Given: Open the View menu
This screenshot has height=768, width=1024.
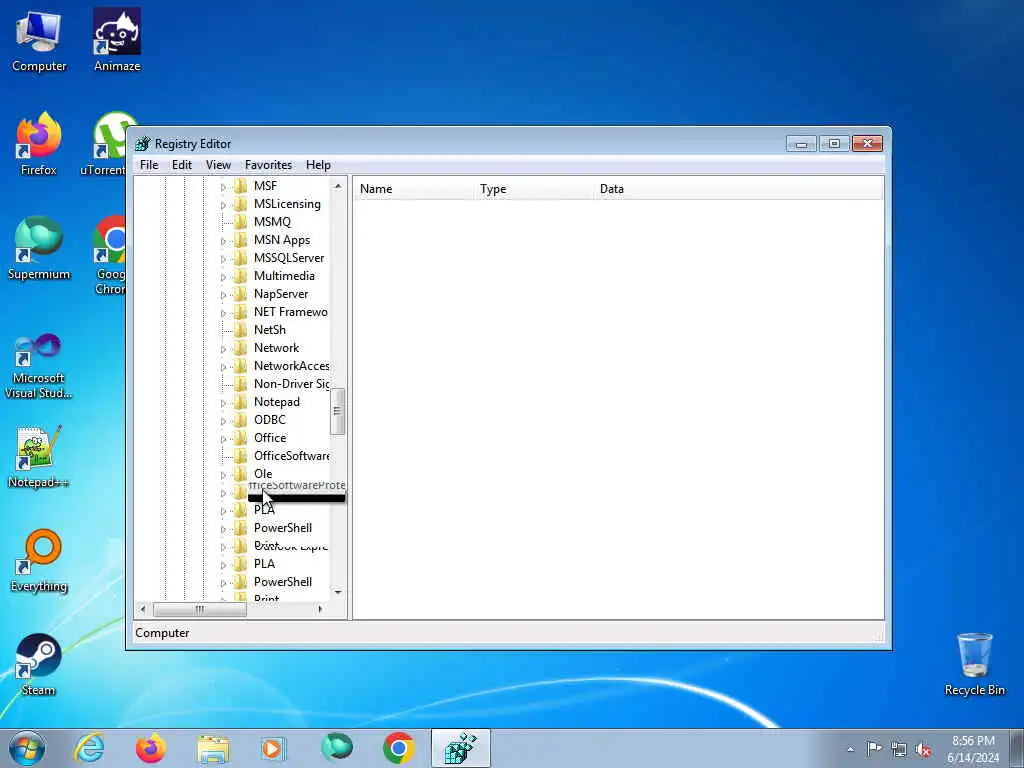Looking at the screenshot, I should [218, 165].
